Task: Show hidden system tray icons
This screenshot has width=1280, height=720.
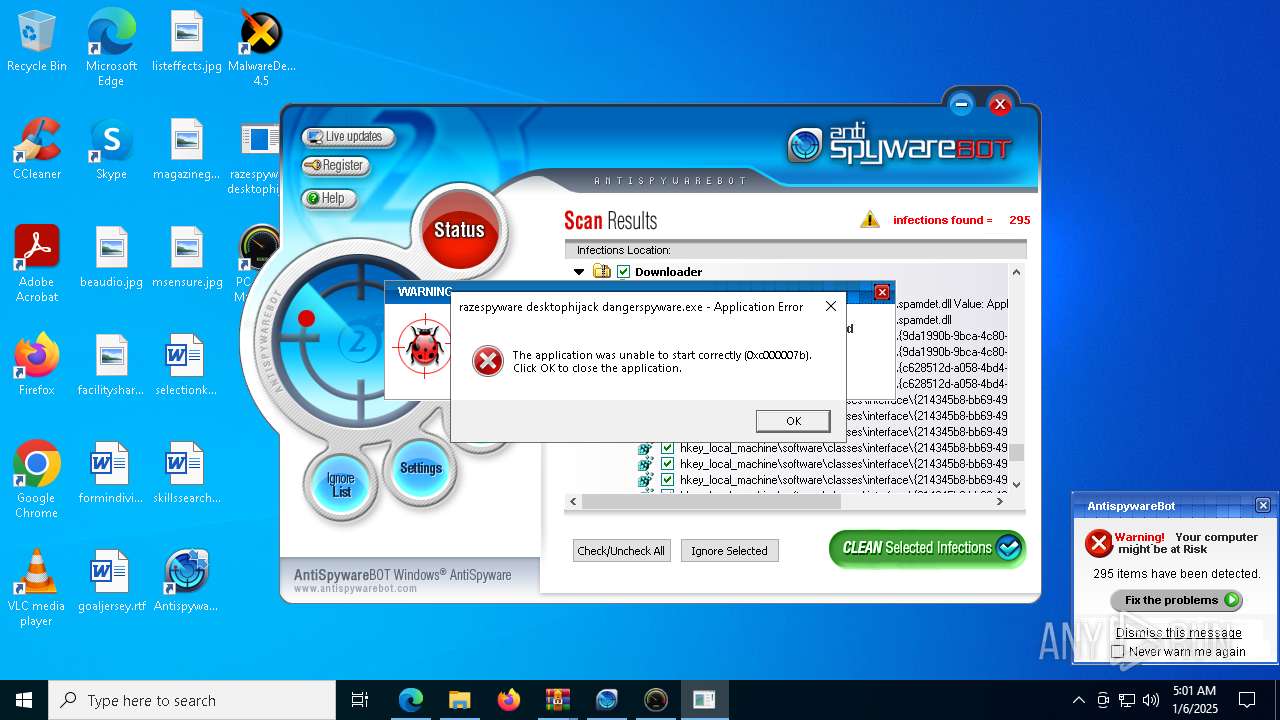Action: click(x=1078, y=700)
